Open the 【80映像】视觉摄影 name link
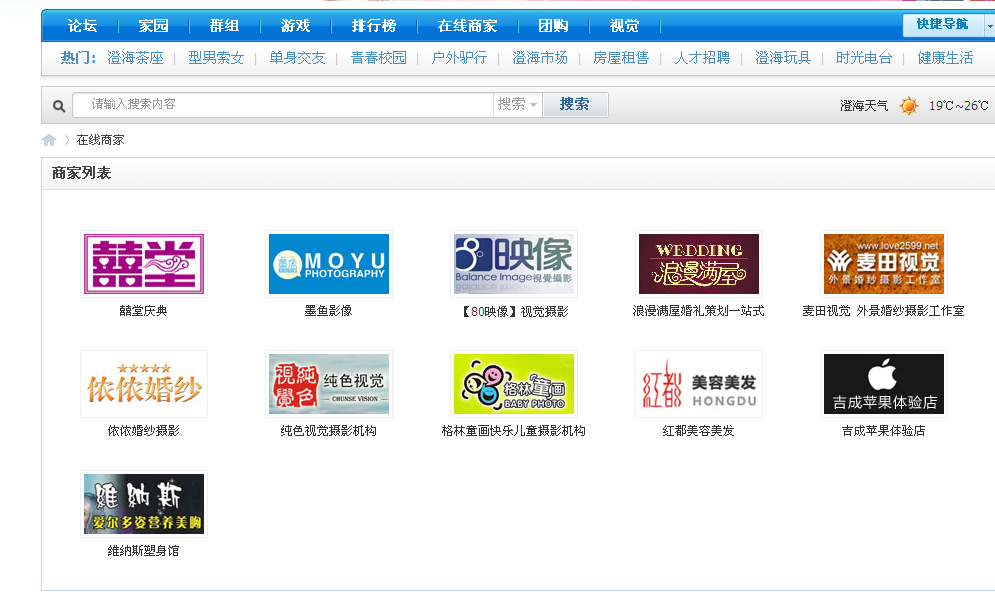Image resolution: width=995 pixels, height=592 pixels. 513,312
